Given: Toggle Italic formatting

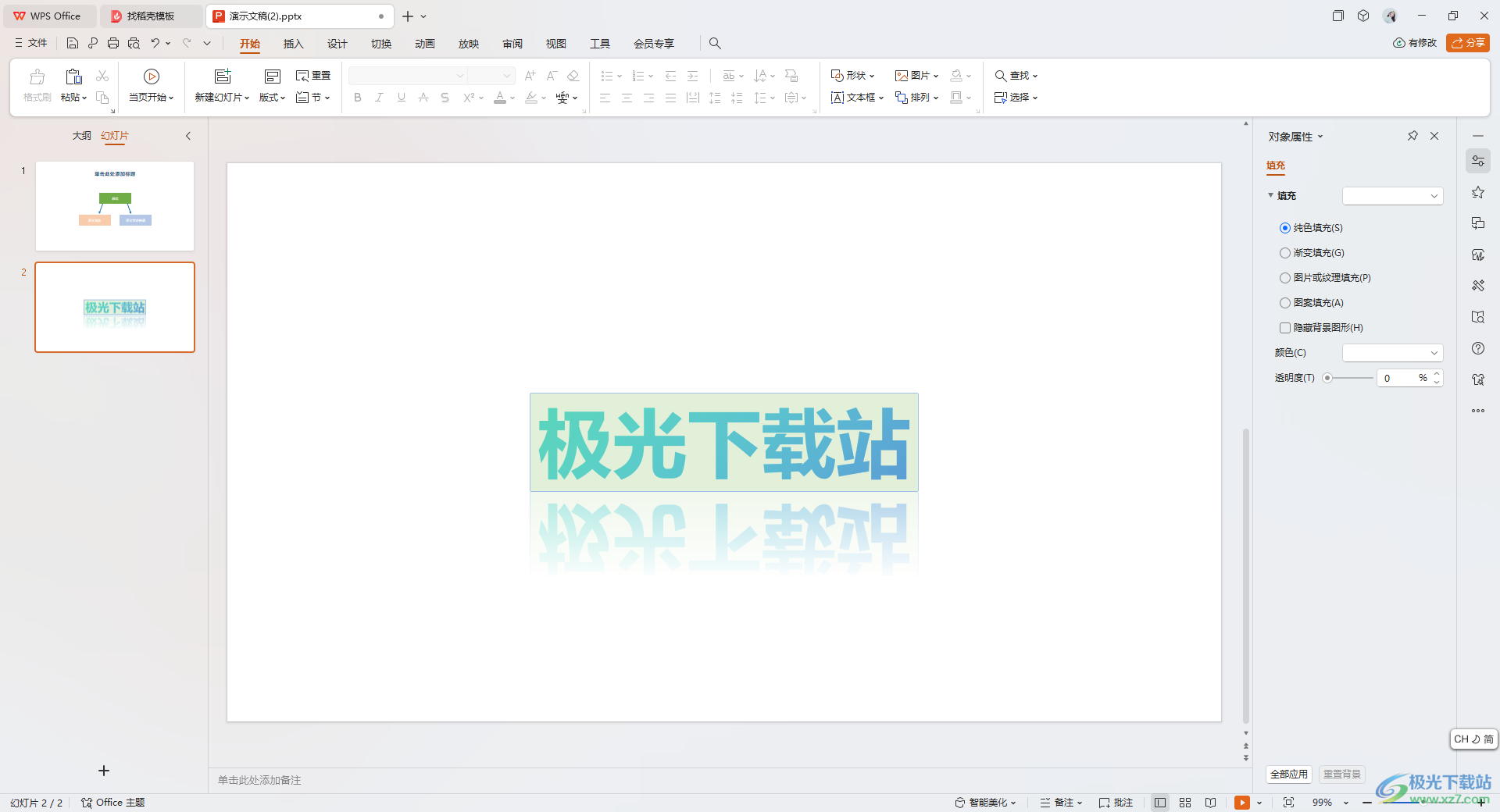Looking at the screenshot, I should [x=380, y=98].
